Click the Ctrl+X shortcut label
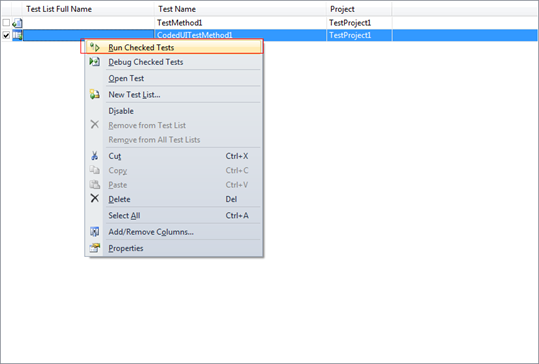This screenshot has height=364, width=539. click(x=237, y=156)
